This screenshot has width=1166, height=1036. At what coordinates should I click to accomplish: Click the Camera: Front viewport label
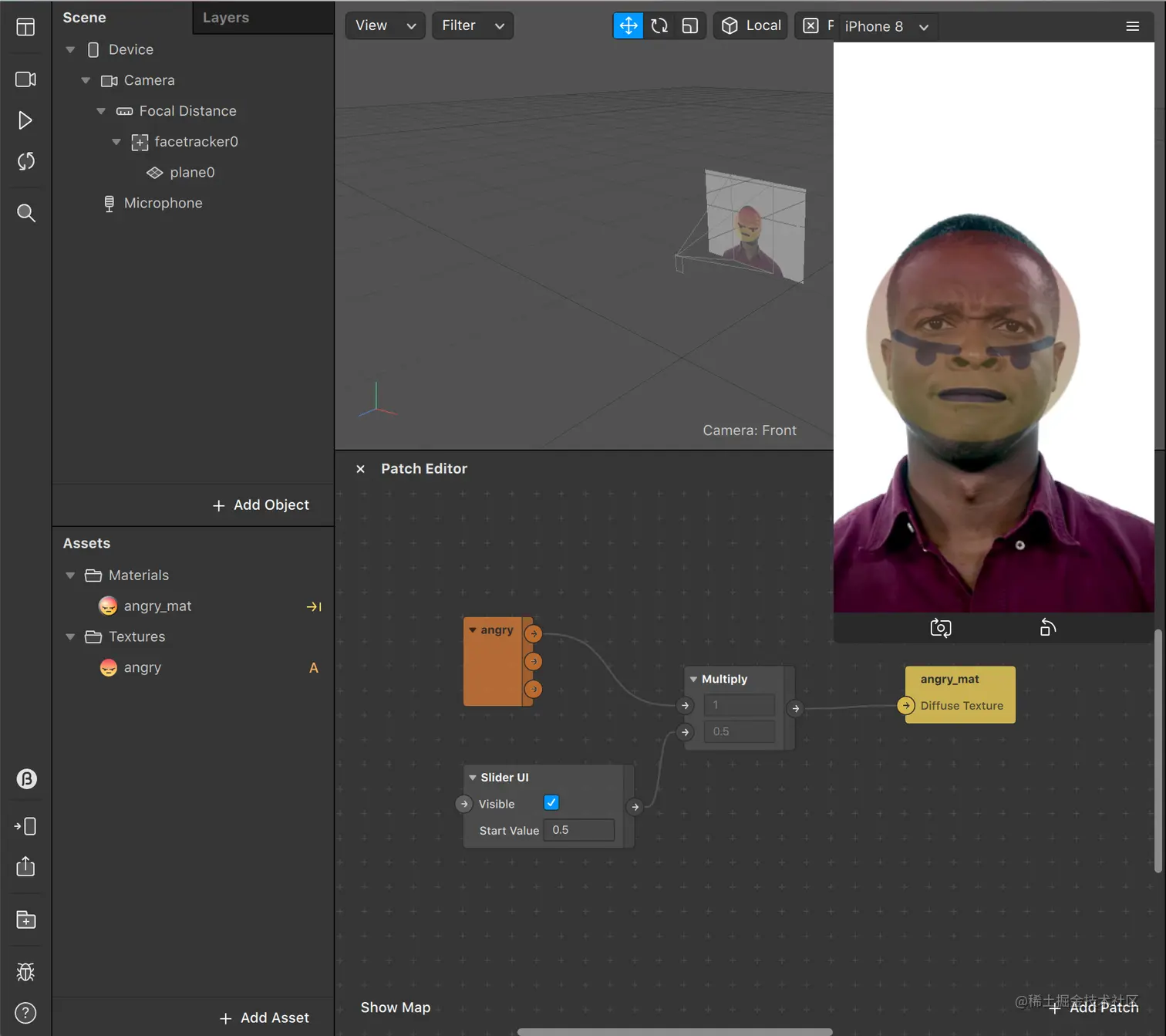tap(750, 430)
